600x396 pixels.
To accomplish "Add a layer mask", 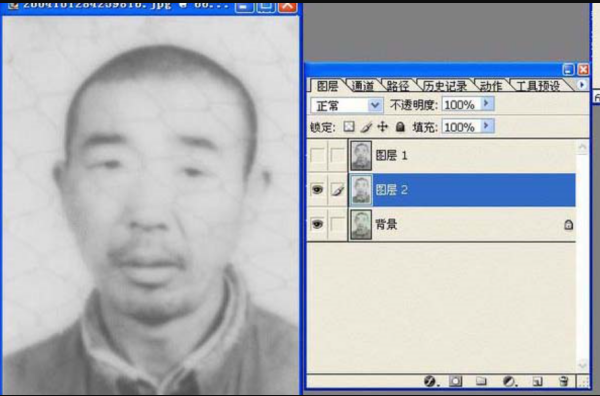I will coord(455,381).
